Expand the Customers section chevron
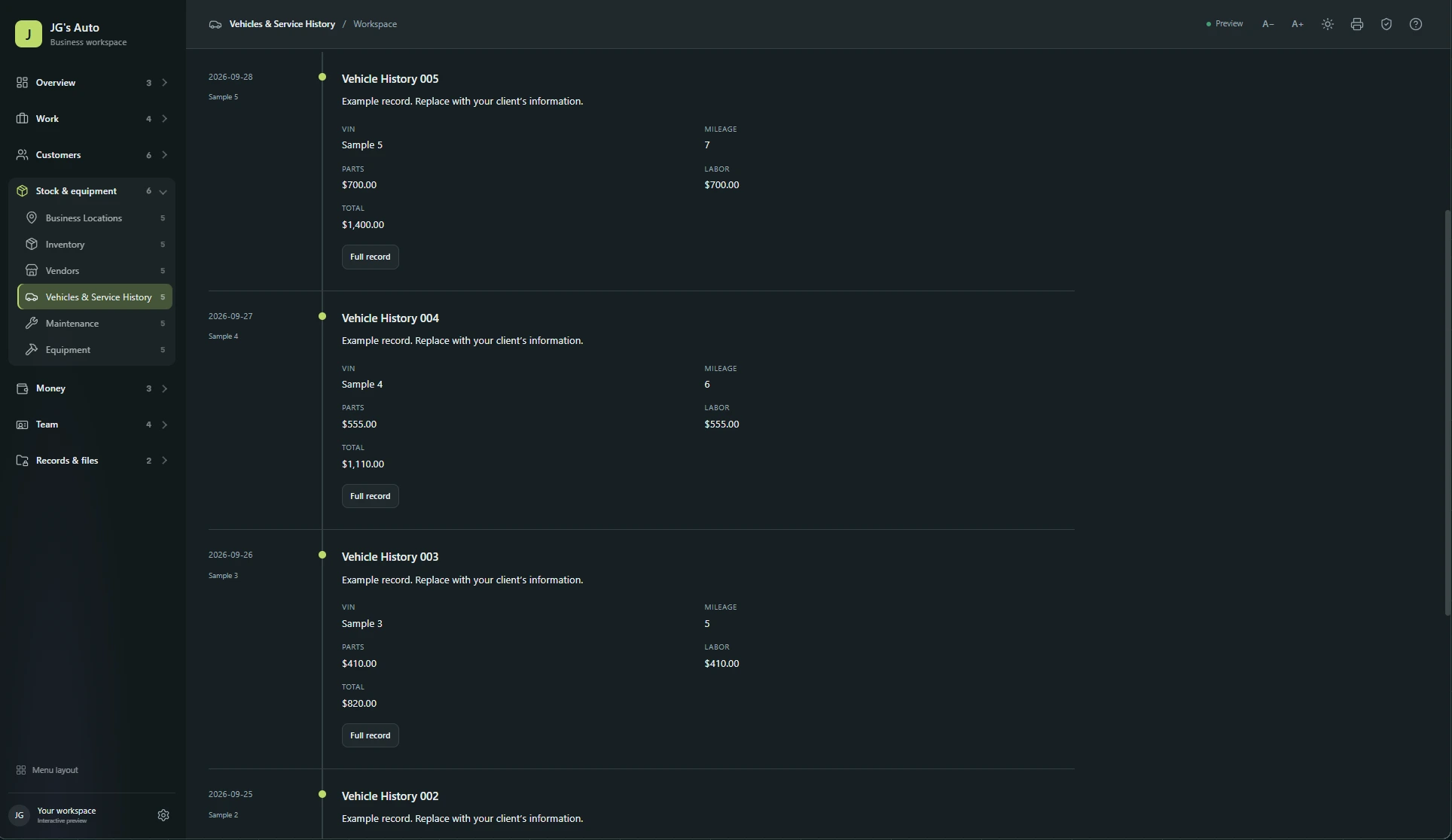Image resolution: width=1452 pixels, height=840 pixels. click(x=164, y=155)
